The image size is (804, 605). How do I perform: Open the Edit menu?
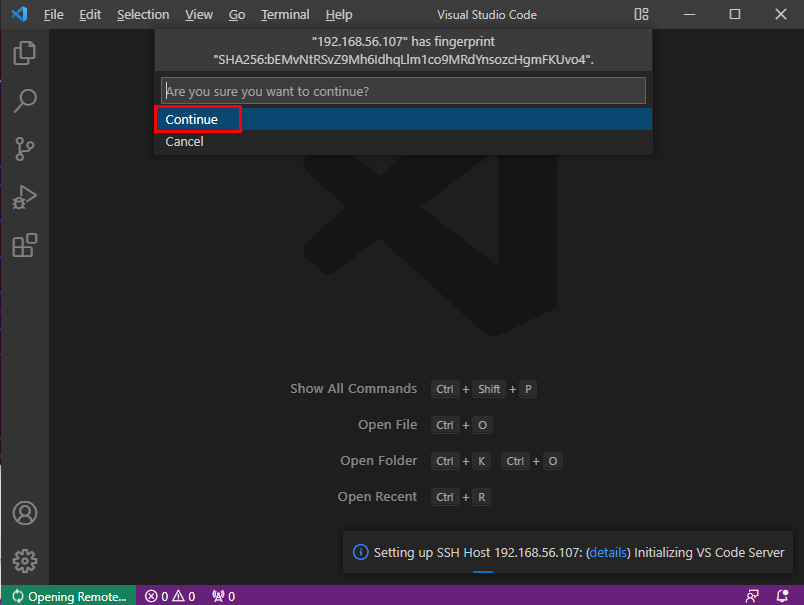pos(90,15)
